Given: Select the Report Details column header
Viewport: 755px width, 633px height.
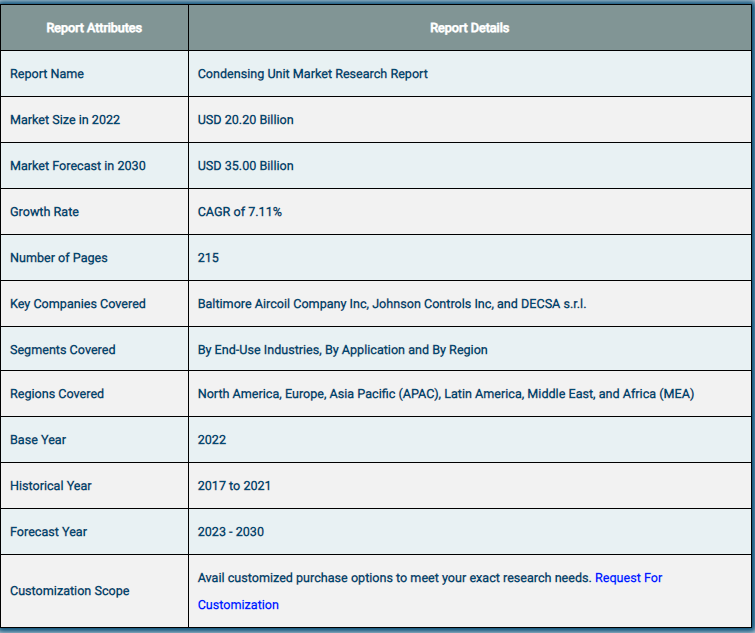Looking at the screenshot, I should coord(469,28).
